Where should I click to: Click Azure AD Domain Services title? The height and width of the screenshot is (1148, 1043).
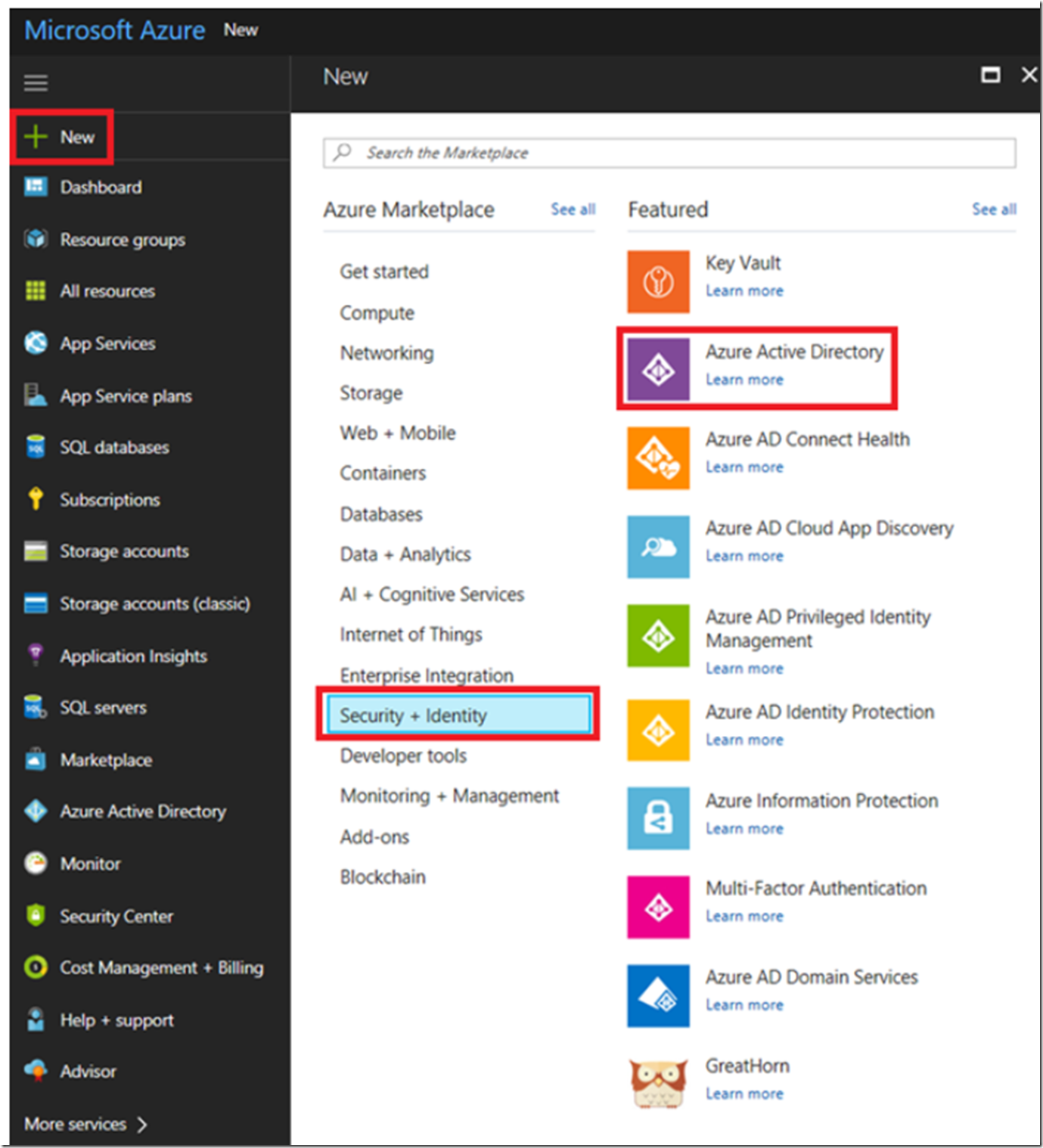812,977
